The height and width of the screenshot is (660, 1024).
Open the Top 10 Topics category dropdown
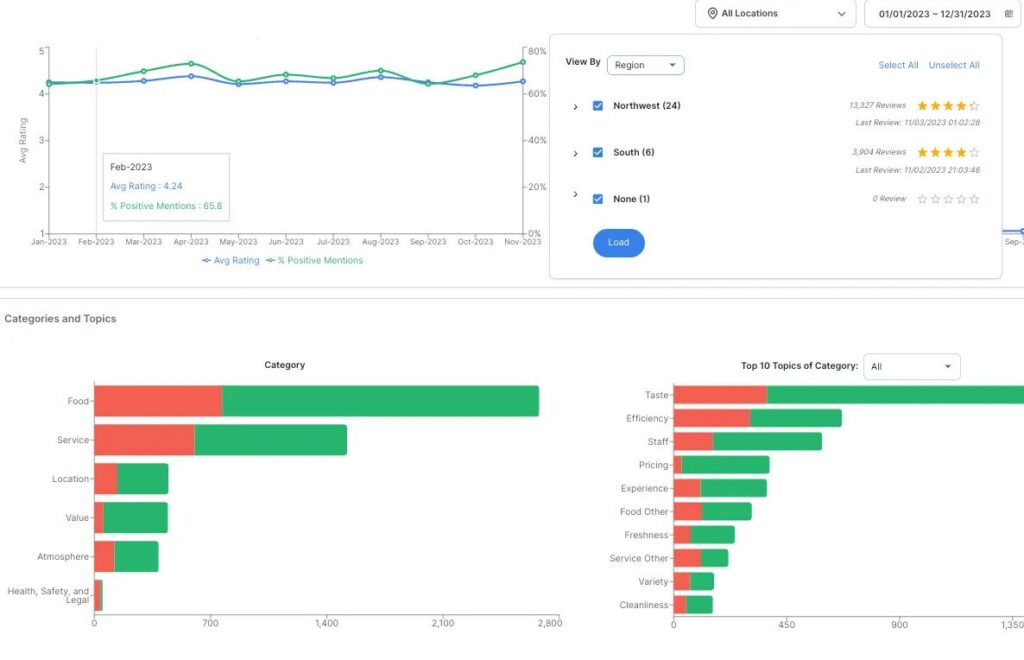[x=912, y=367]
